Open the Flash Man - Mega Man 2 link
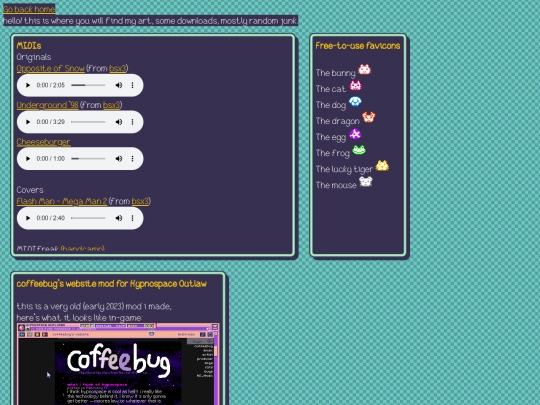Viewport: 540px width, 405px height. [x=62, y=201]
